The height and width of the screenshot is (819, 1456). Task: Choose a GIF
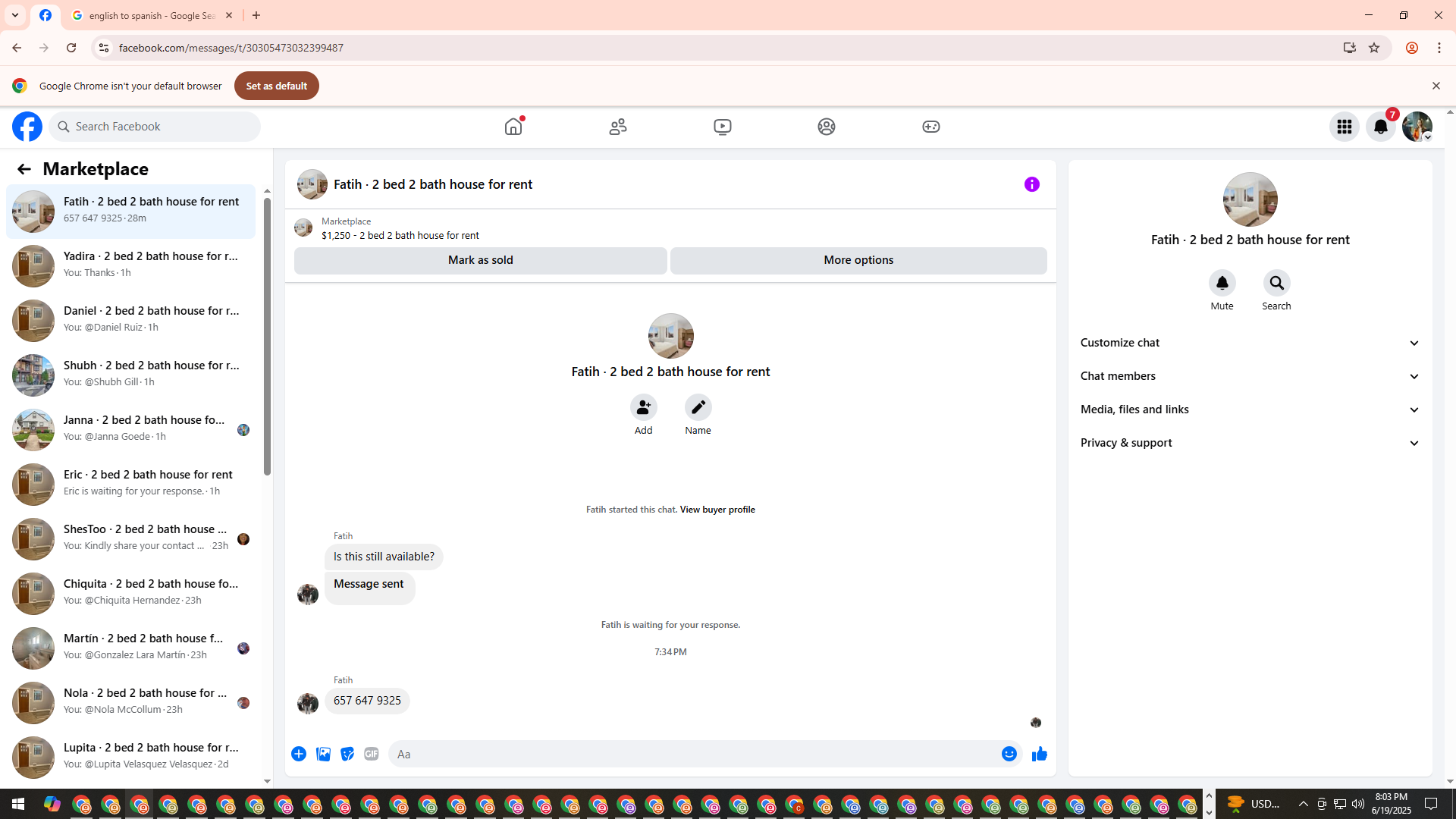[x=372, y=754]
